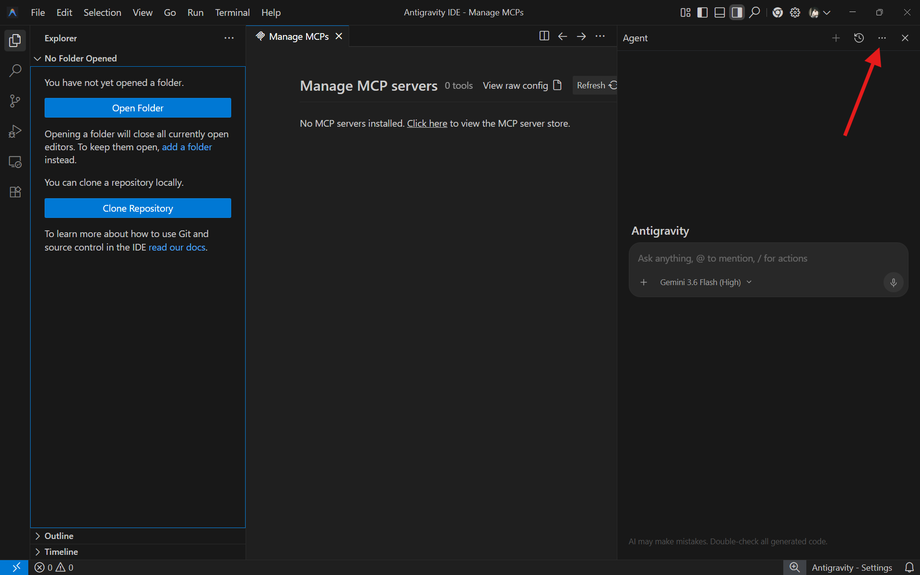Open the account profile dropdown

pyautogui.click(x=819, y=12)
